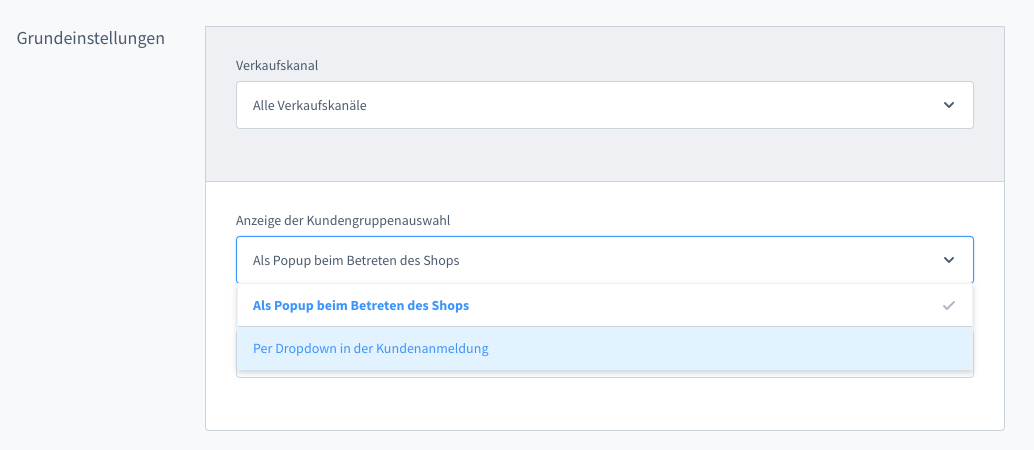1034x450 pixels.
Task: Click the blank space between popup option text and checkmark
Action: 700,305
